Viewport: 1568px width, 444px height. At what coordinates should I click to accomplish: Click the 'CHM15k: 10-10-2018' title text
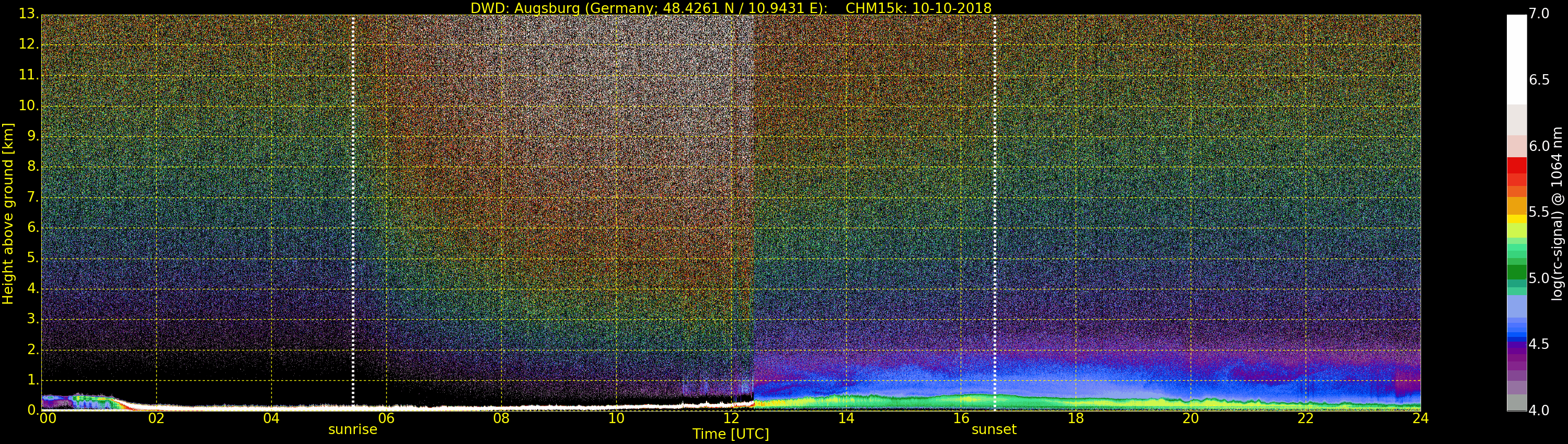point(918,8)
